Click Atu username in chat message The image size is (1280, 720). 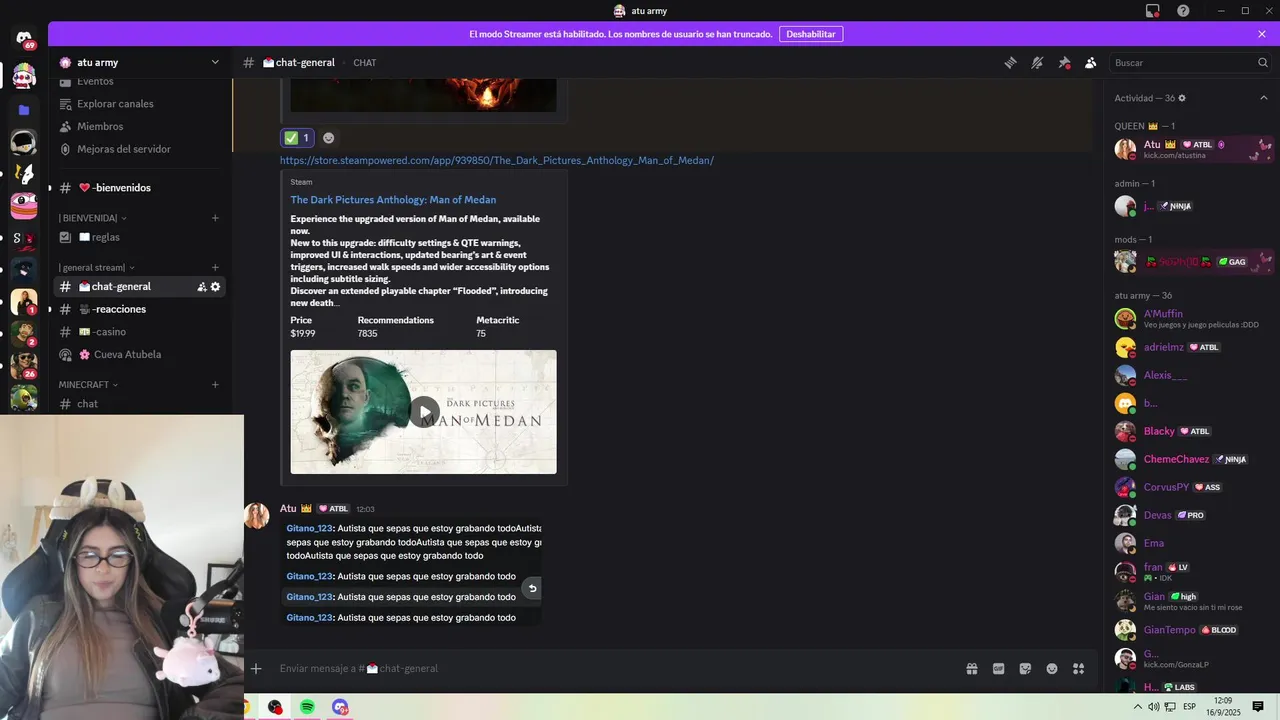coord(288,509)
